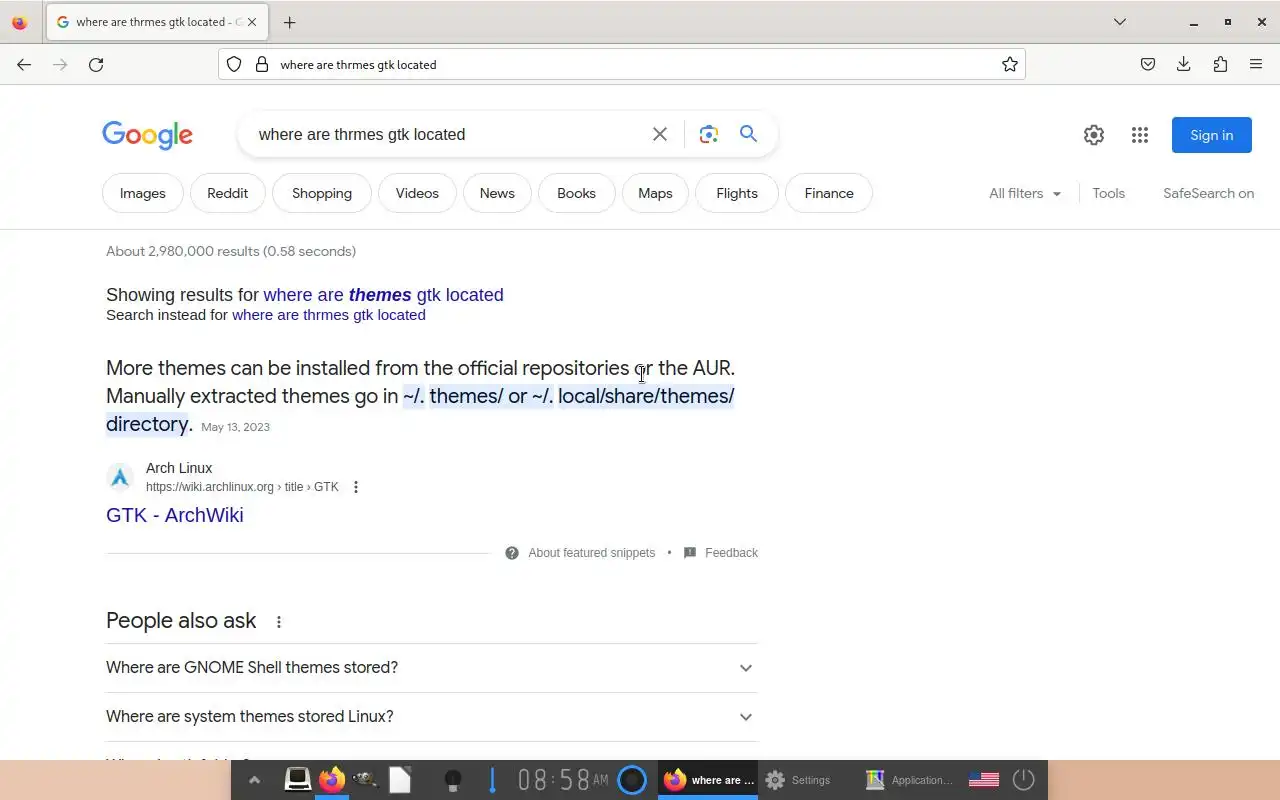Open the Firefox downloads panel

click(x=1184, y=64)
